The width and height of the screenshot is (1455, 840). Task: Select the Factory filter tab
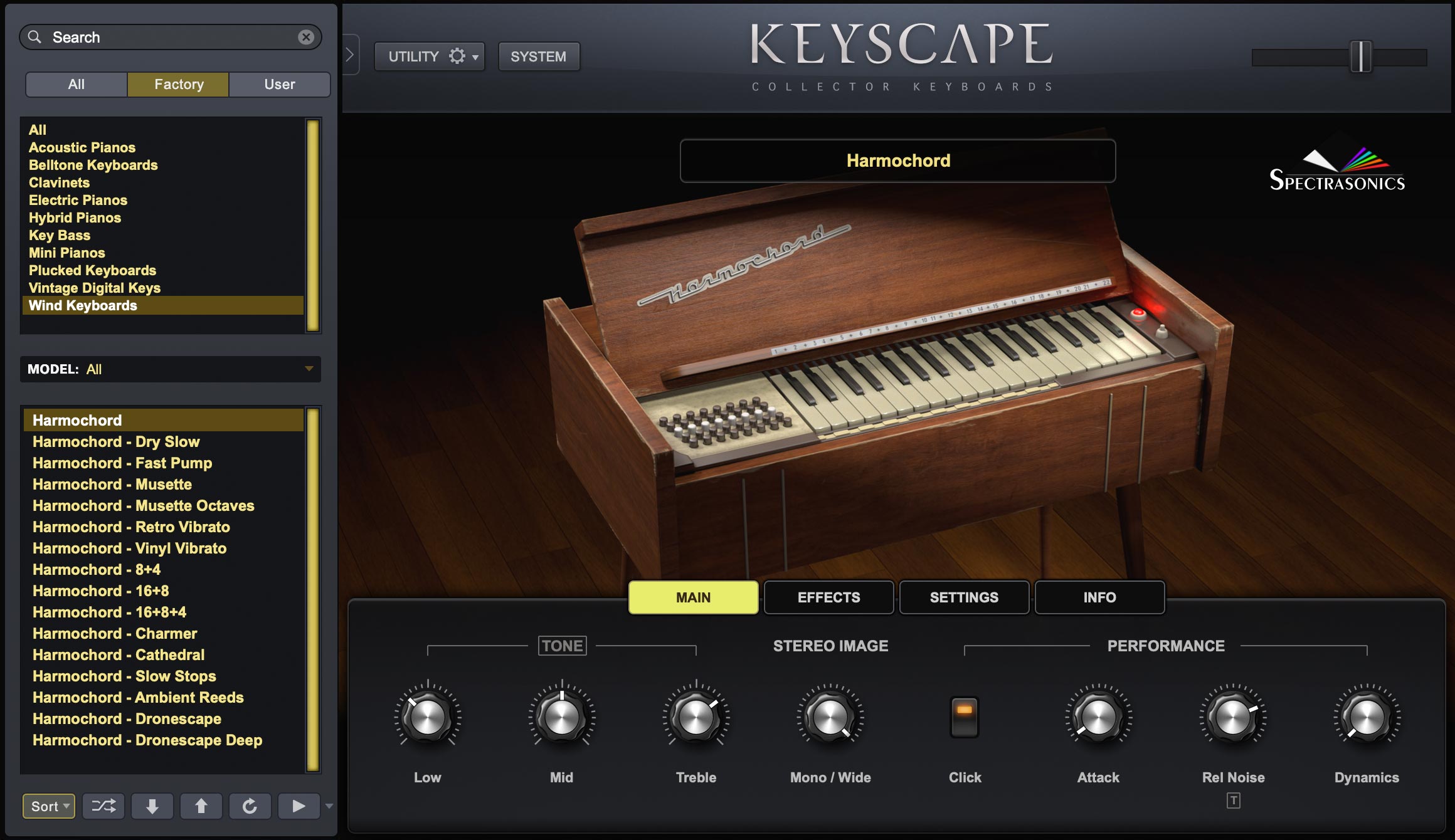(179, 84)
